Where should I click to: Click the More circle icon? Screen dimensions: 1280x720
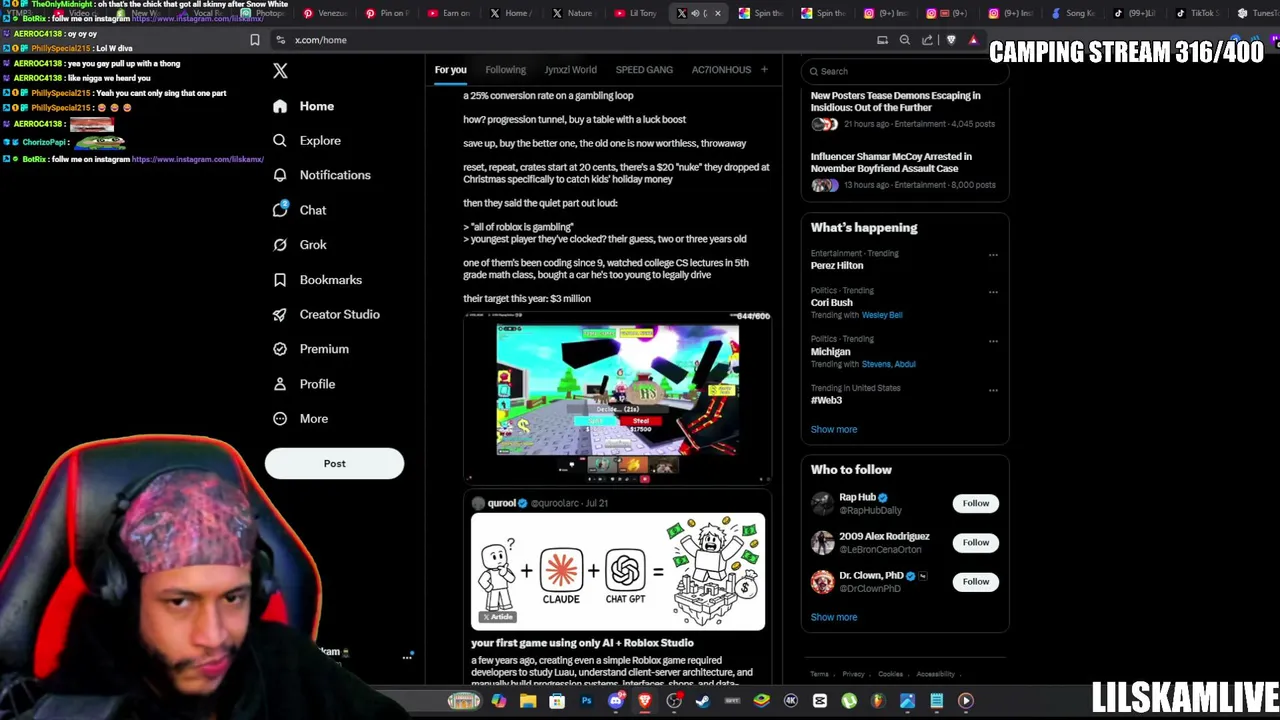point(280,419)
